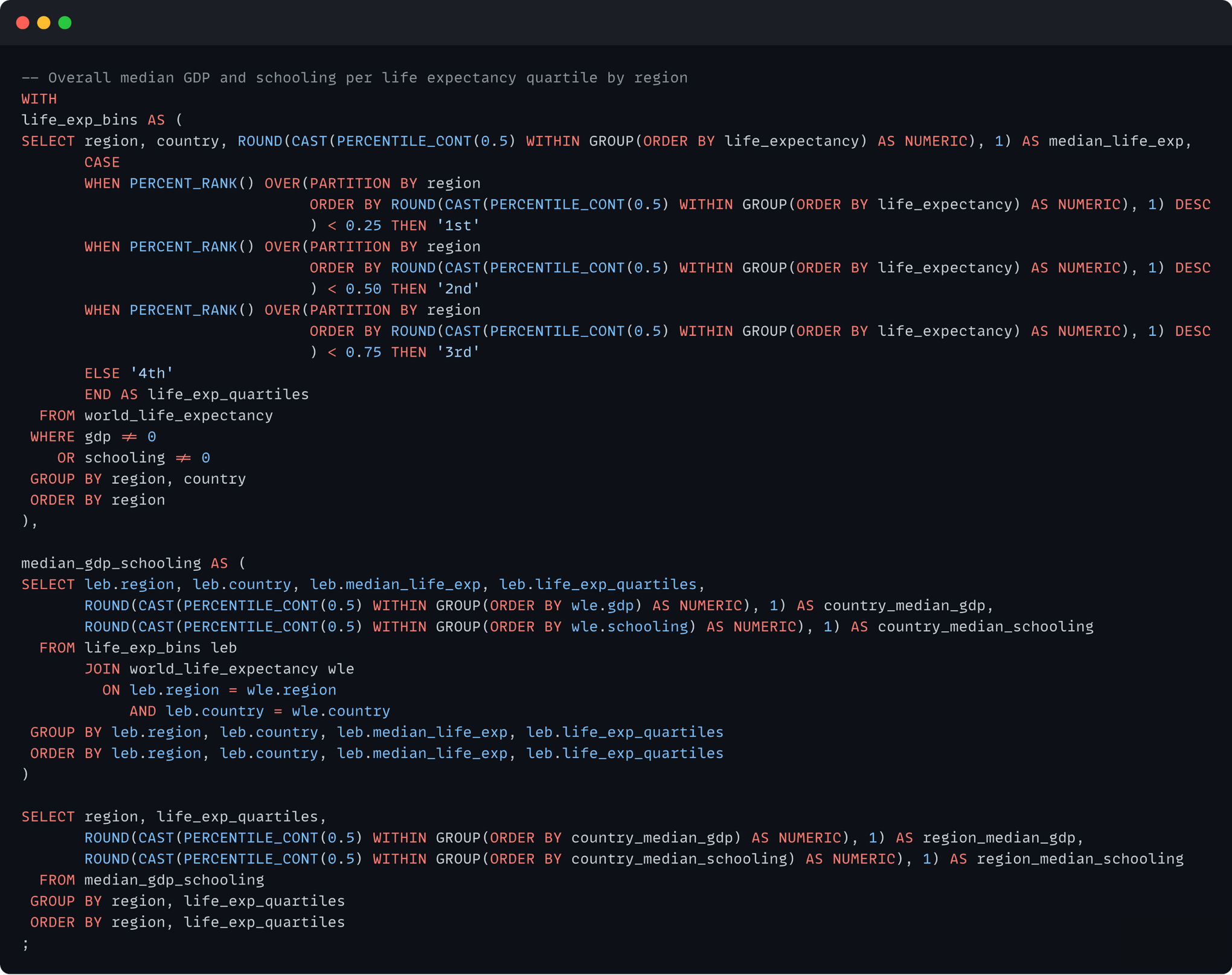Click 'FROM life_exp_bins leb' line
The height and width of the screenshot is (975, 1232).
click(x=138, y=648)
